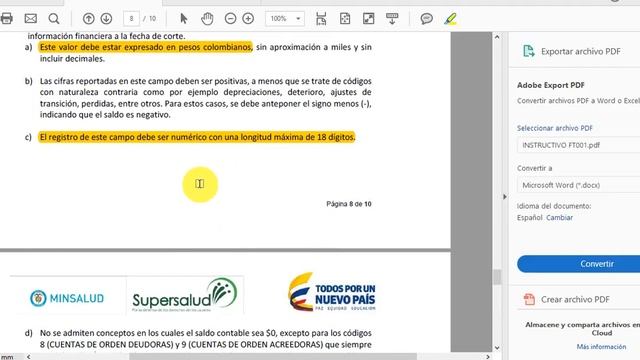Viewport: 640px width, 360px height.
Task: Click the MINSALUD logo
Action: pyautogui.click(x=67, y=298)
